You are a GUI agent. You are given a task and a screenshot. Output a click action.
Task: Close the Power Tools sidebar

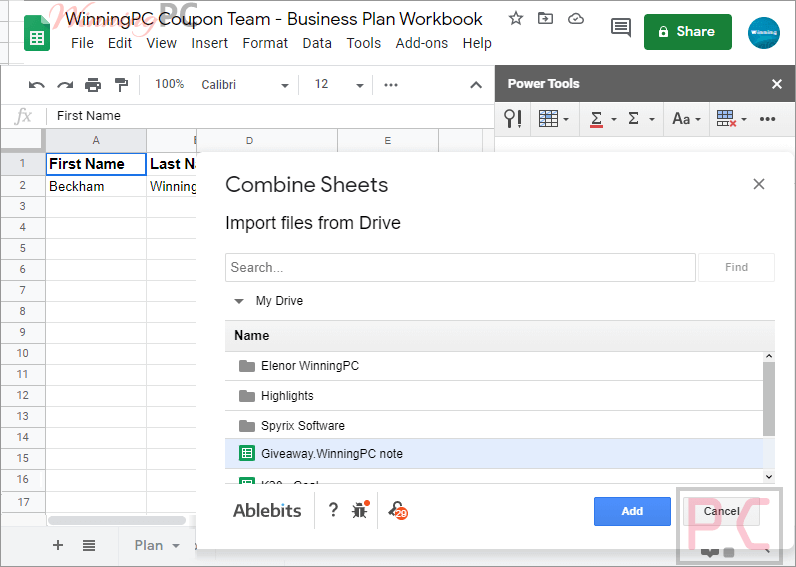tap(776, 84)
